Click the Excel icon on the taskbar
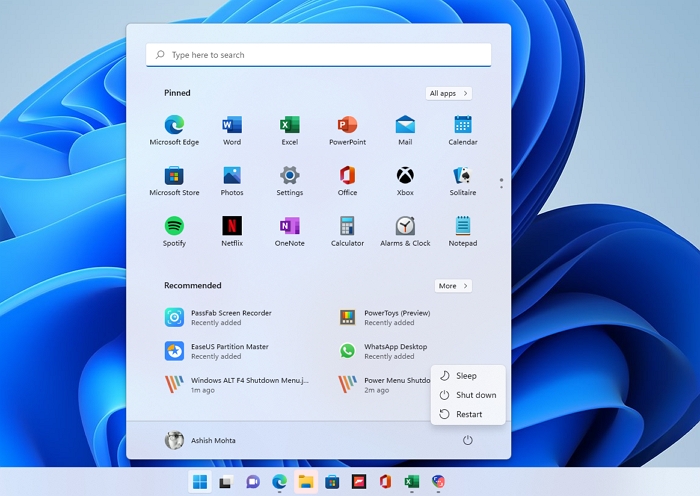 click(412, 482)
